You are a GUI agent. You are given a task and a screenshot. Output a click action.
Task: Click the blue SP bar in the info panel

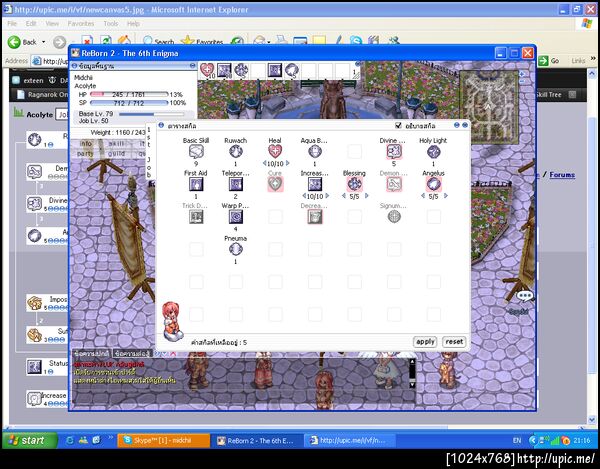tap(129, 103)
